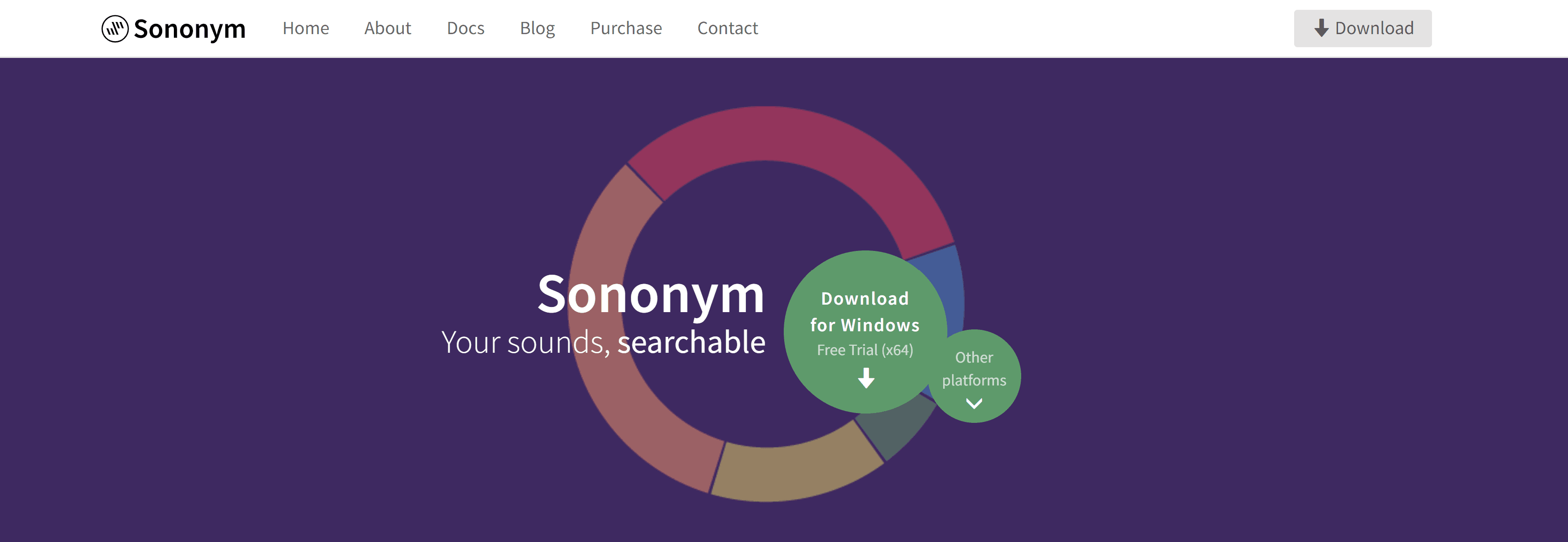Image resolution: width=1568 pixels, height=542 pixels.
Task: Open the Home menu item
Action: point(306,28)
